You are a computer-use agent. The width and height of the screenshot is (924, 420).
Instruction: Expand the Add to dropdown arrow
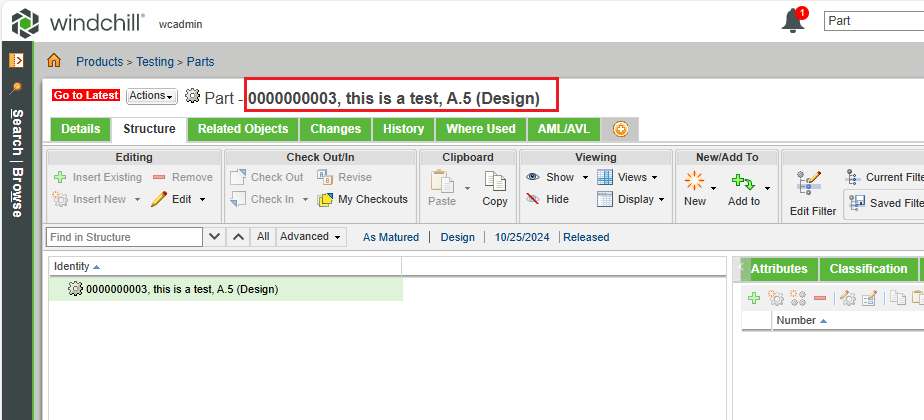(767, 188)
